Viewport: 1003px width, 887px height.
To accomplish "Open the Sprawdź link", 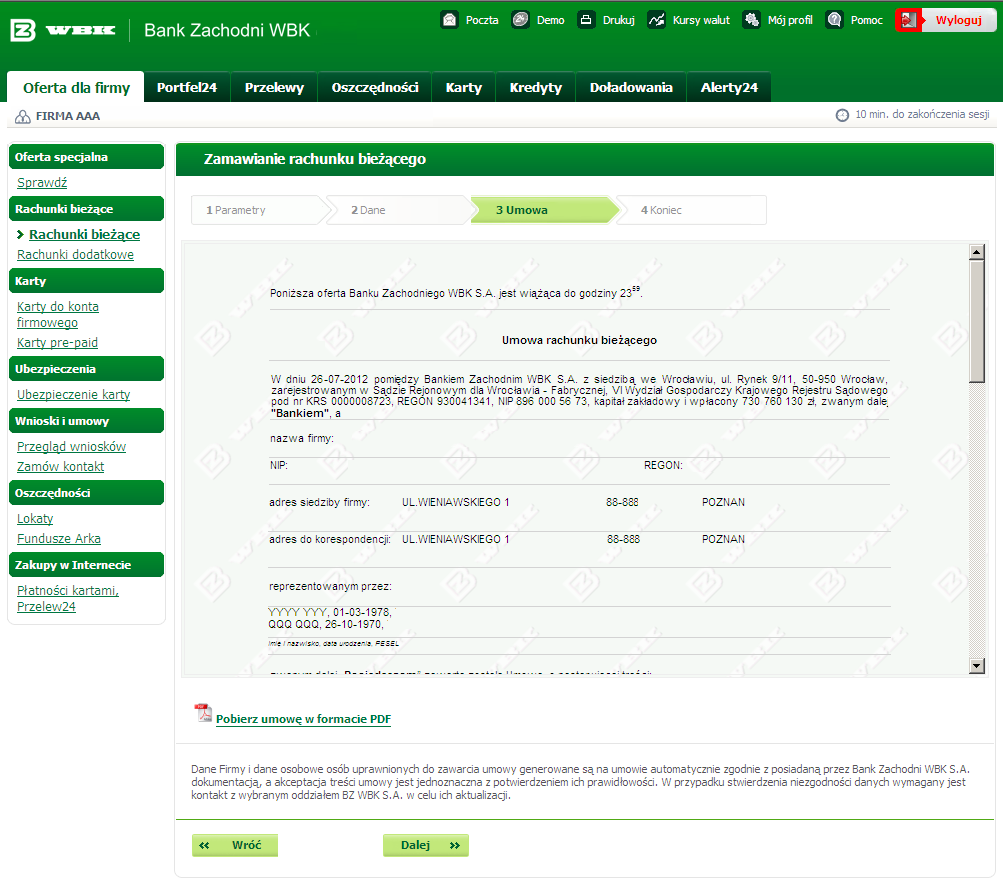I will [x=42, y=182].
